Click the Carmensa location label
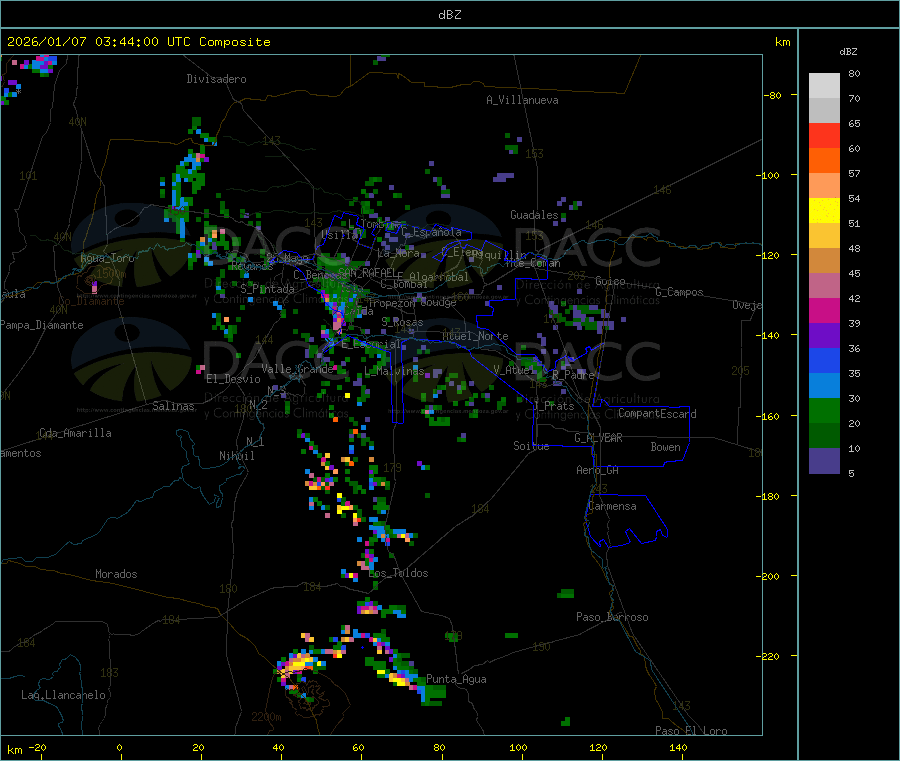900x761 pixels. click(x=612, y=506)
